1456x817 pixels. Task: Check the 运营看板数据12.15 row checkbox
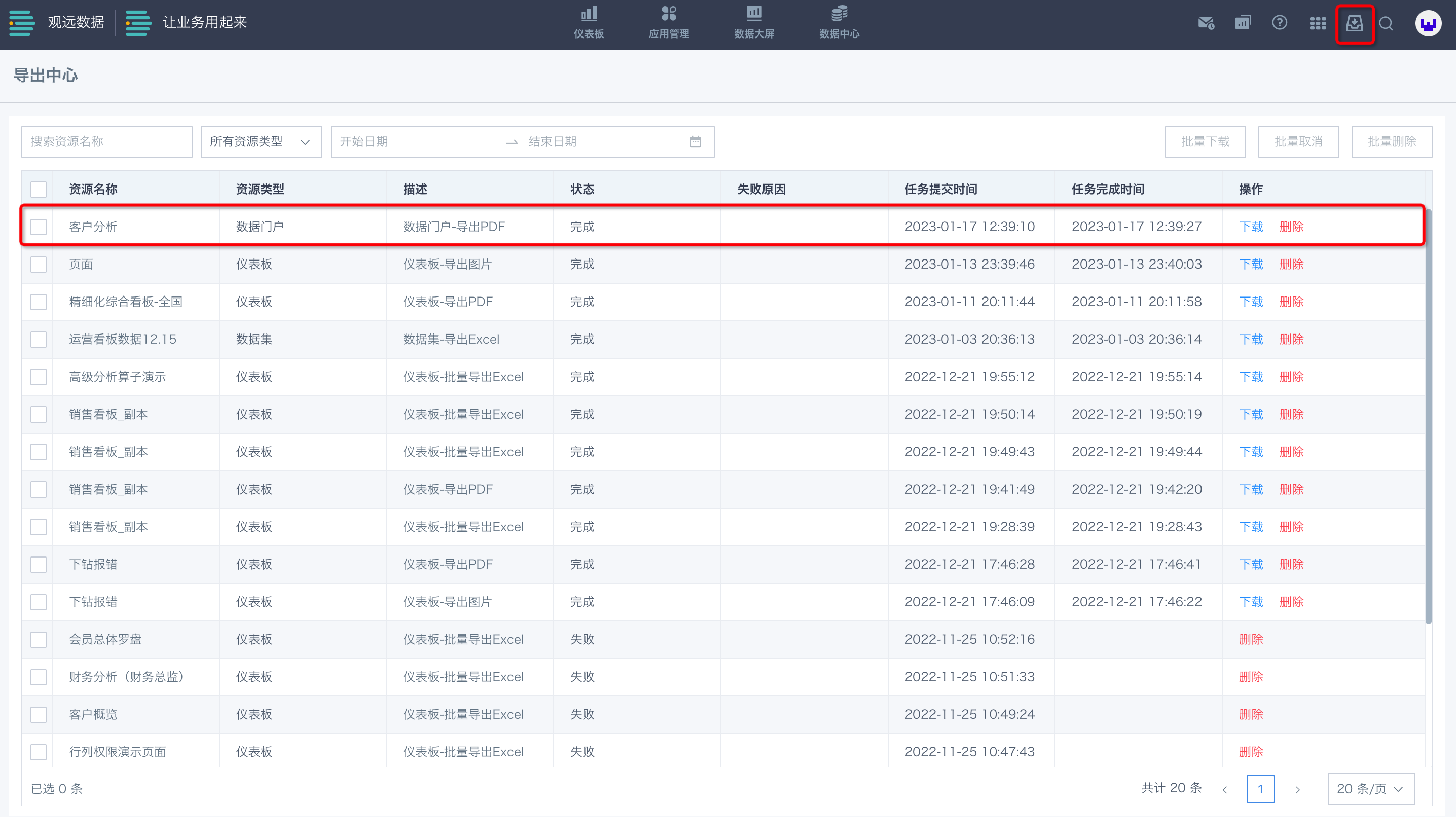[39, 339]
